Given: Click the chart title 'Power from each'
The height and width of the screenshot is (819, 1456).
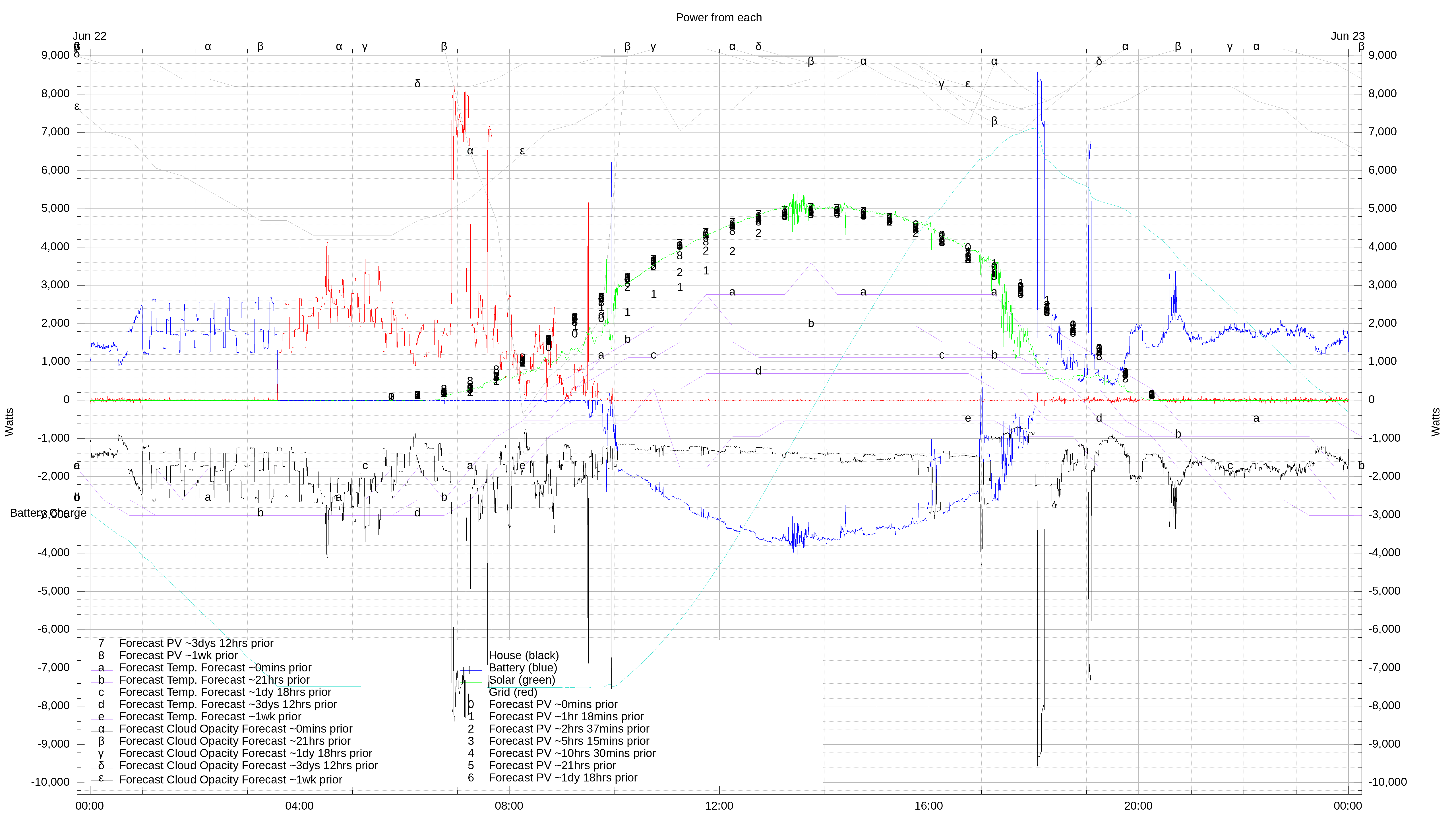Looking at the screenshot, I should 718,18.
